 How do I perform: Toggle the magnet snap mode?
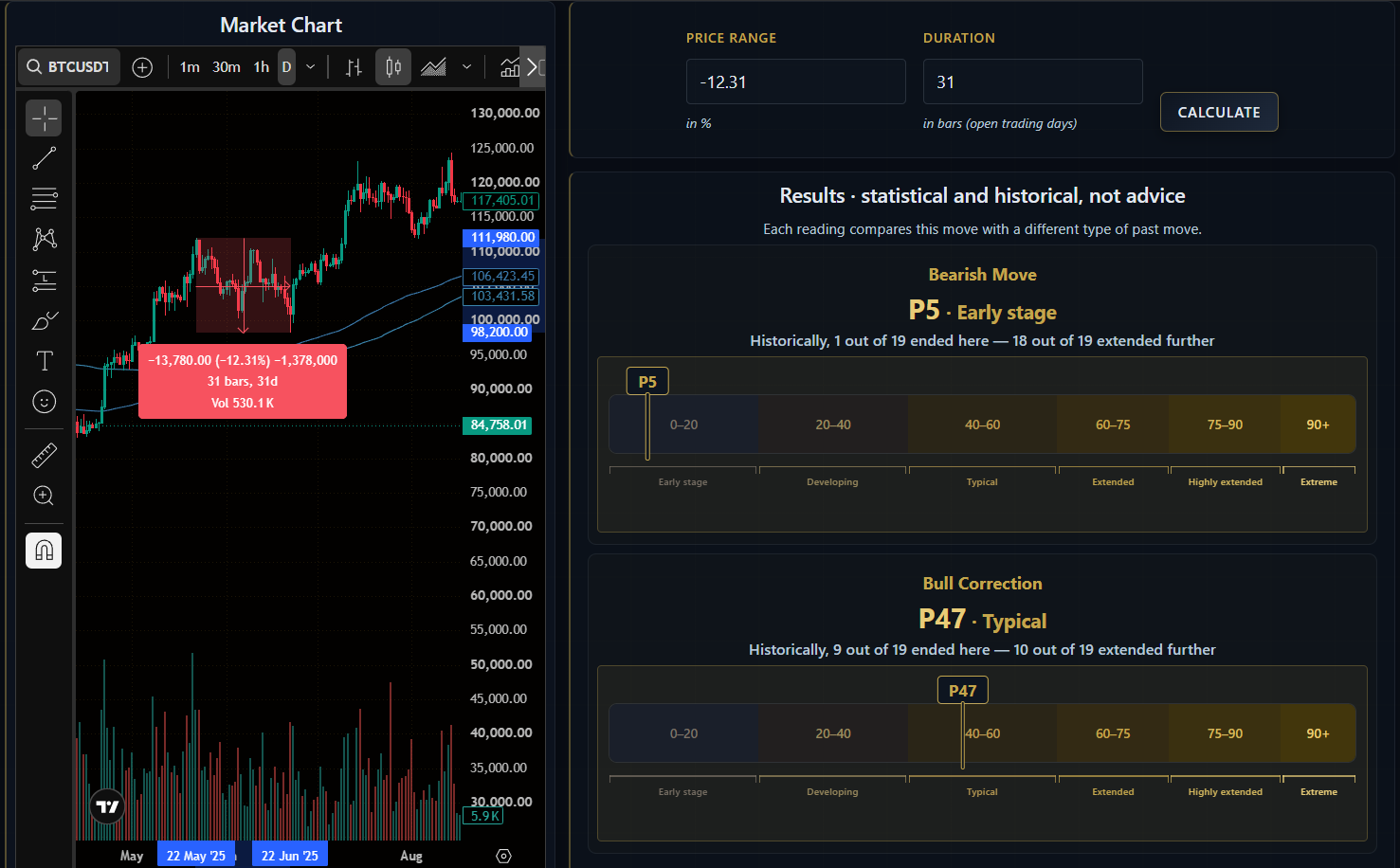[x=44, y=551]
